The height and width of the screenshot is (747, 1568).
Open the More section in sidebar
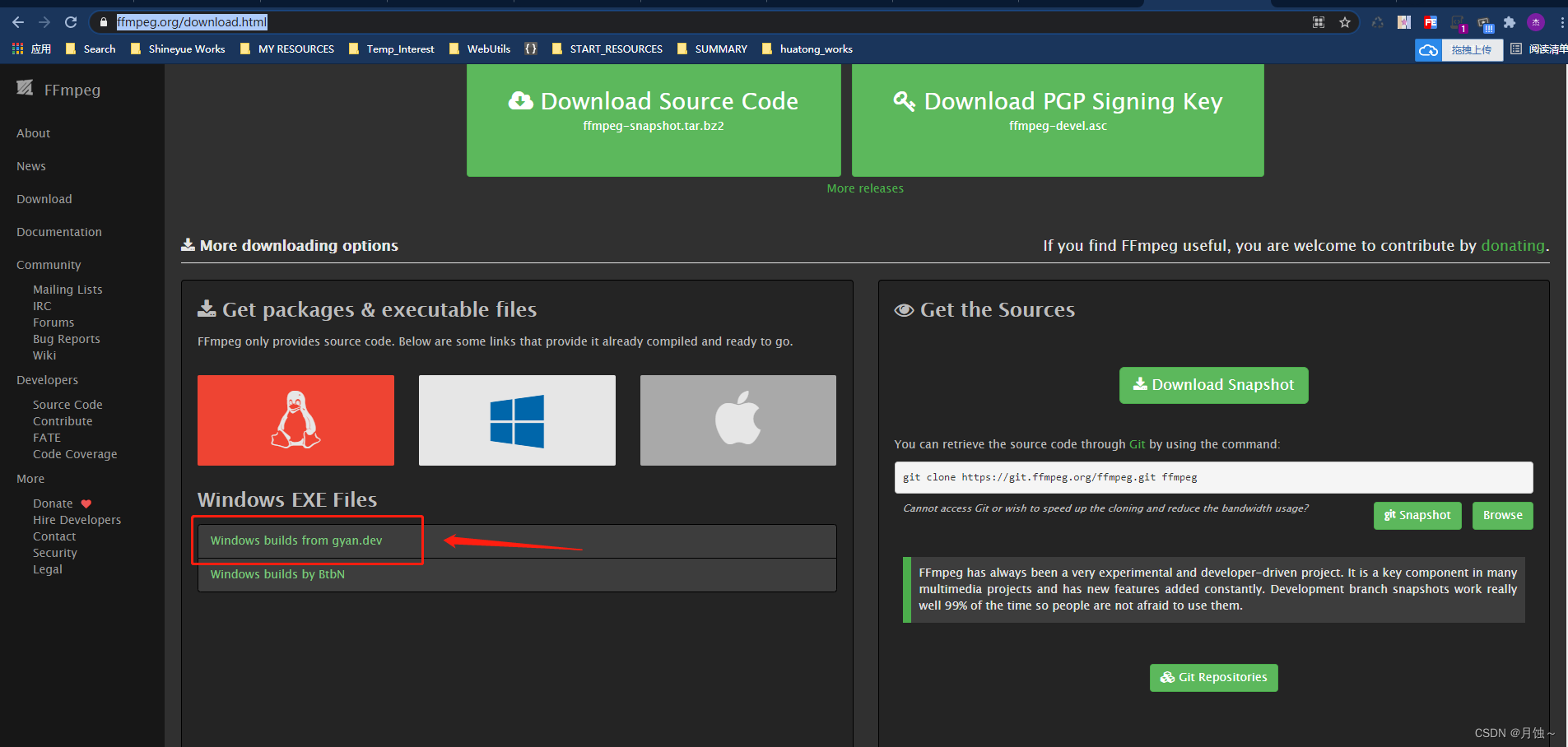tap(30, 479)
